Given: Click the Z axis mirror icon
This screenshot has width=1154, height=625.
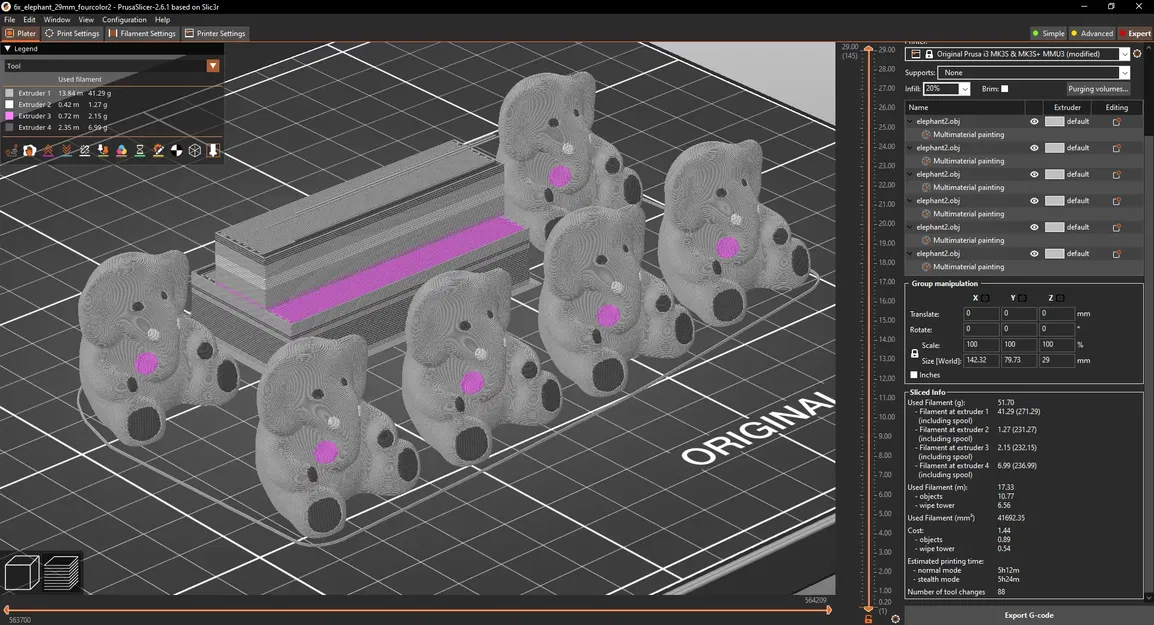Looking at the screenshot, I should (1061, 298).
